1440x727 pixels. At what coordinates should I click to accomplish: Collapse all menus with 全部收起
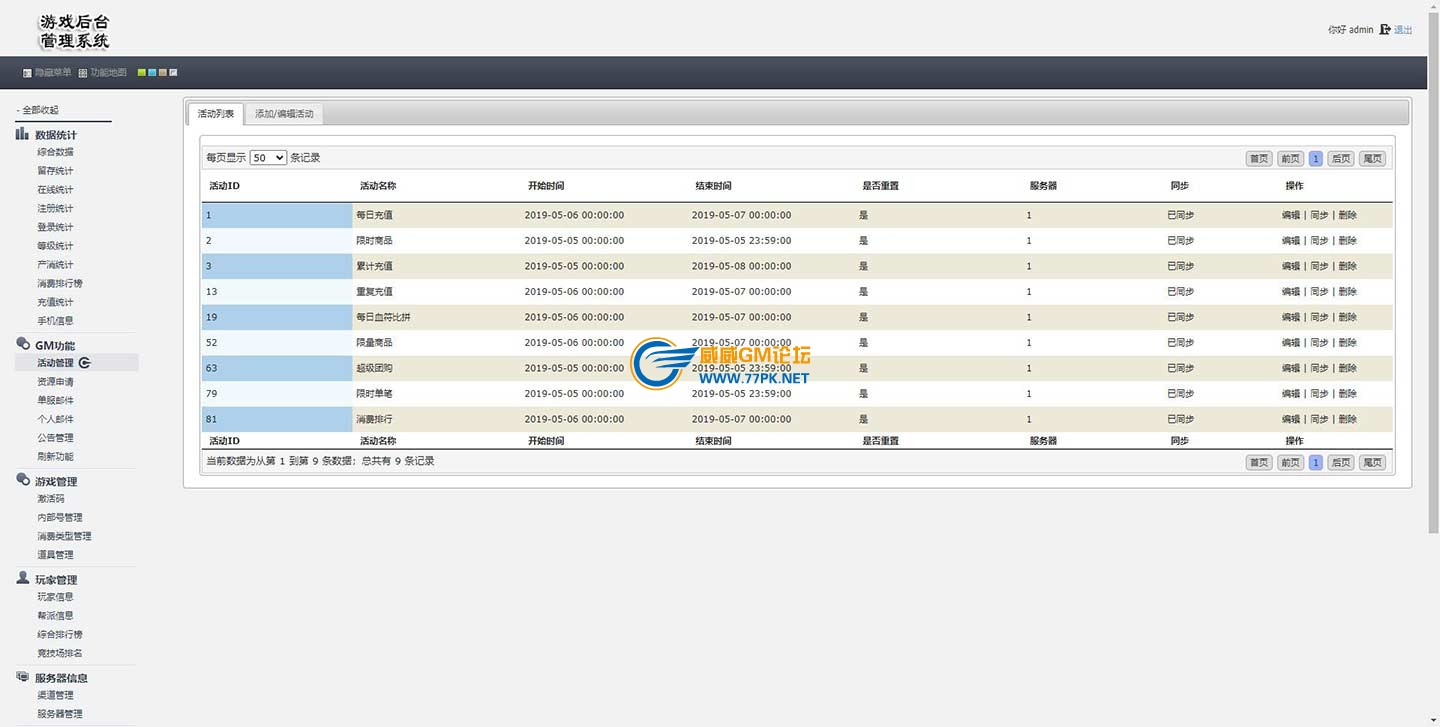pyautogui.click(x=40, y=110)
